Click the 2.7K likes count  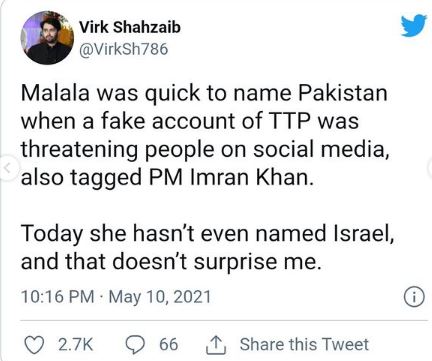[76, 345]
